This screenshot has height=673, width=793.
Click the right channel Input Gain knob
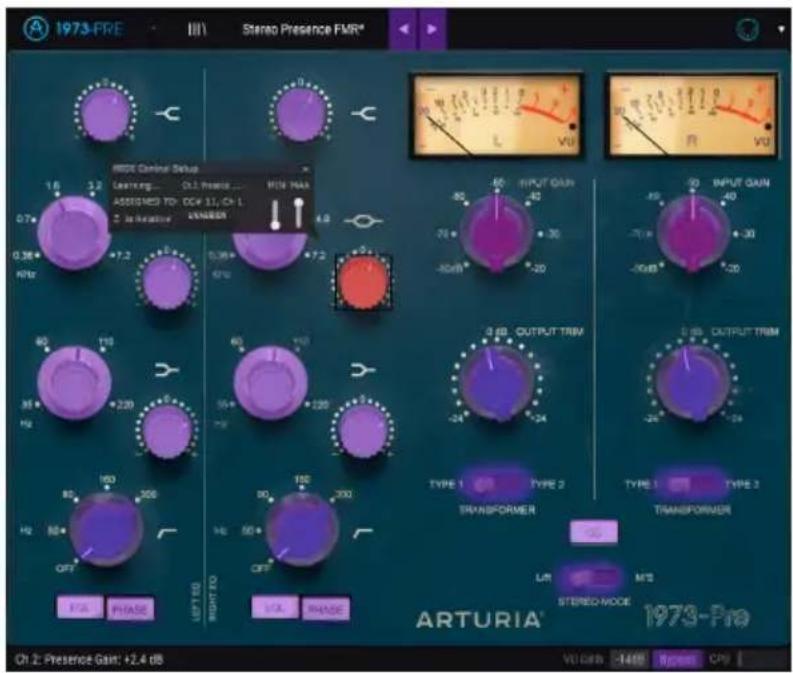point(693,234)
